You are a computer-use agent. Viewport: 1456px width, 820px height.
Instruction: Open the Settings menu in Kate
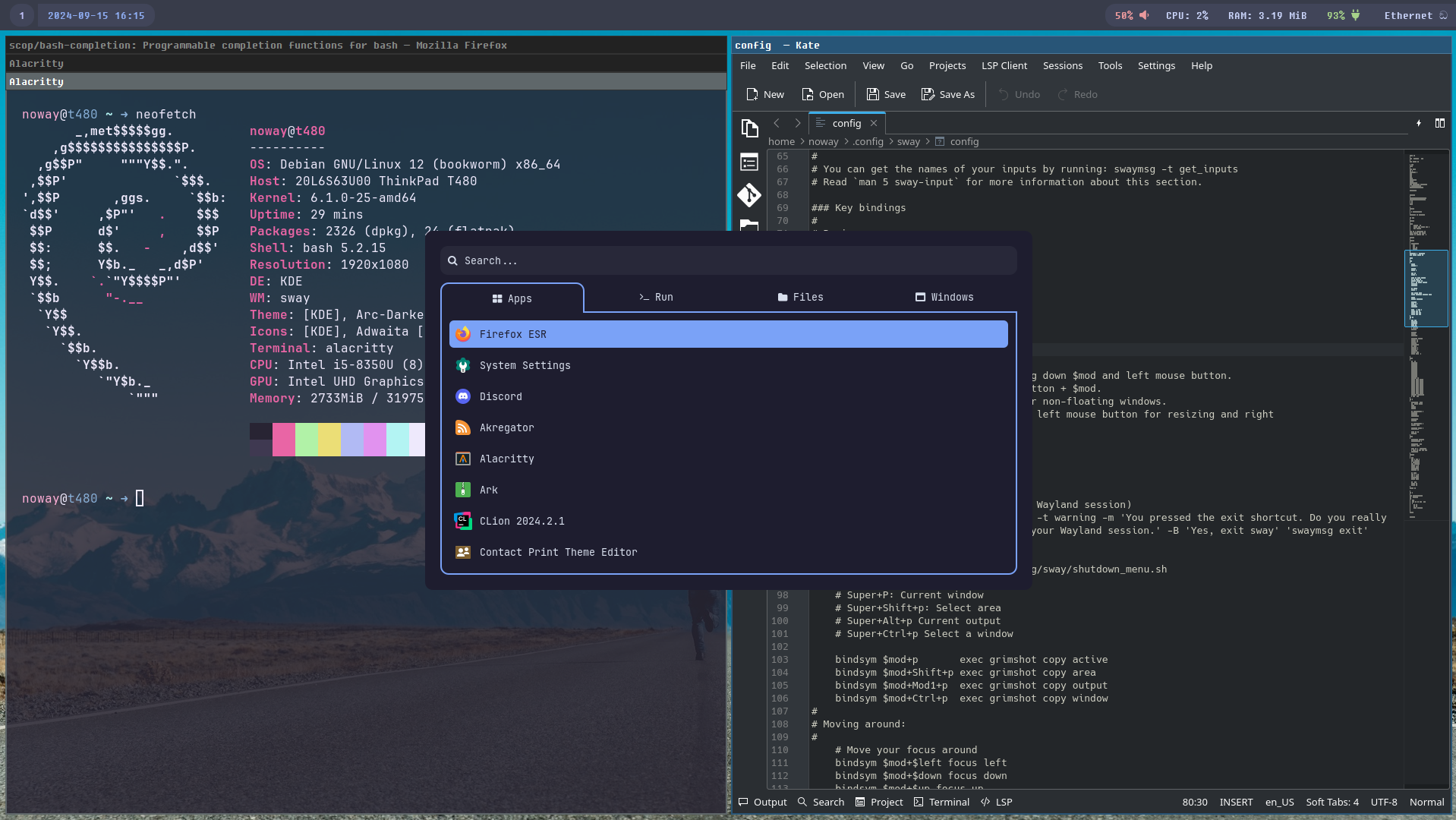point(1156,65)
